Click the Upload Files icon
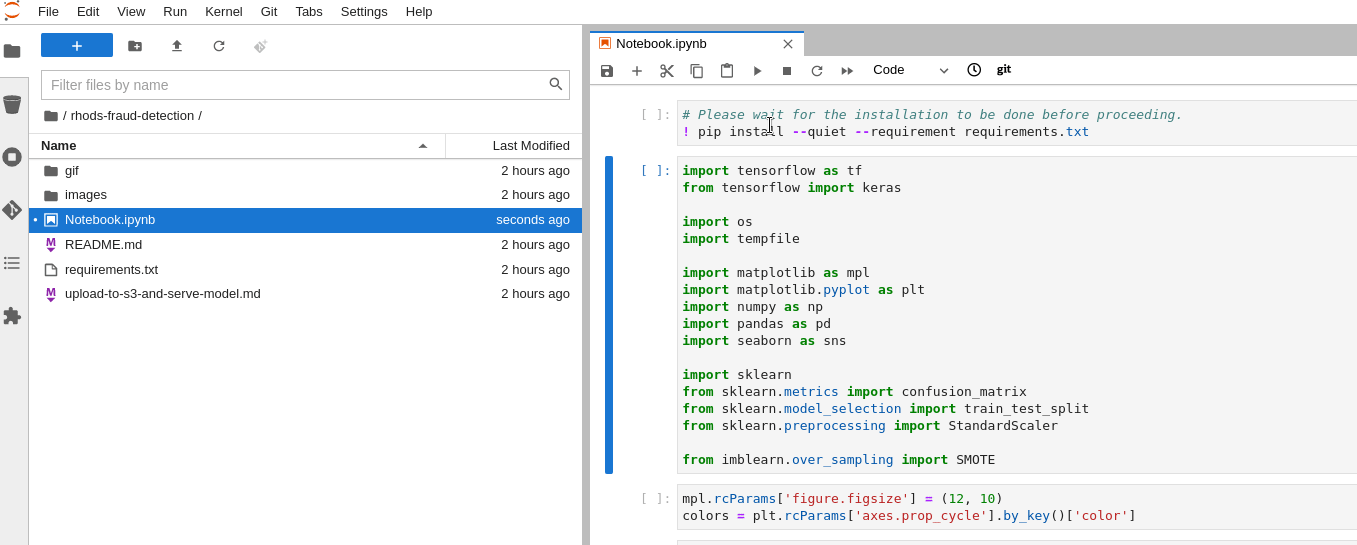 click(177, 45)
